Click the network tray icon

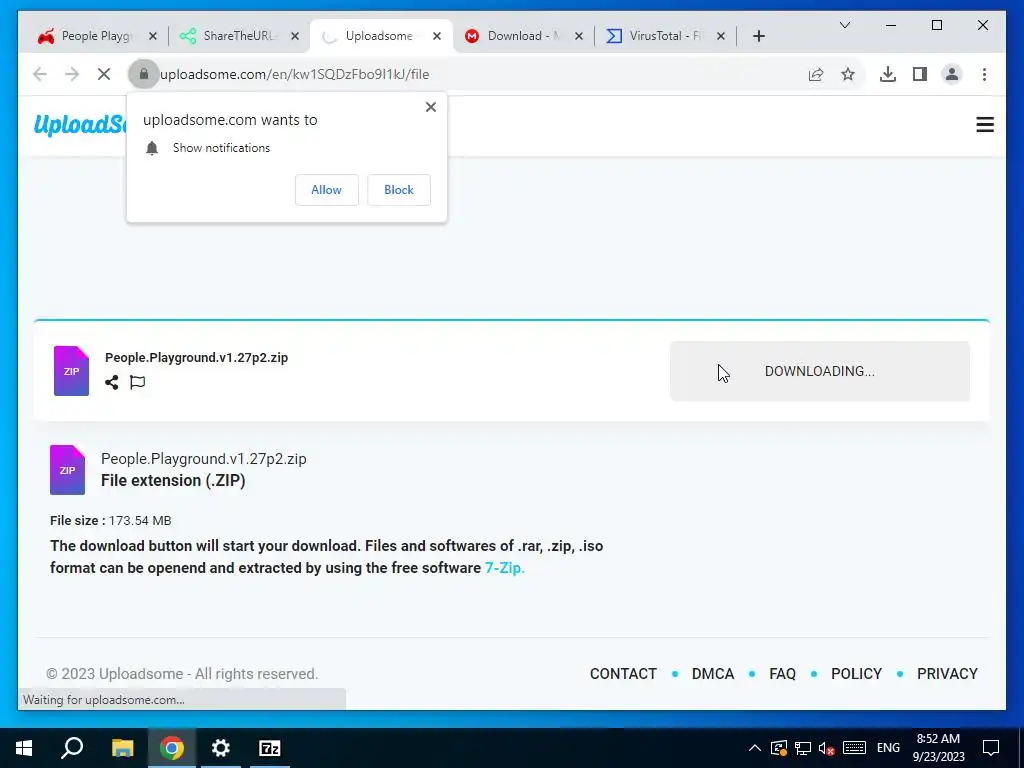[x=803, y=748]
